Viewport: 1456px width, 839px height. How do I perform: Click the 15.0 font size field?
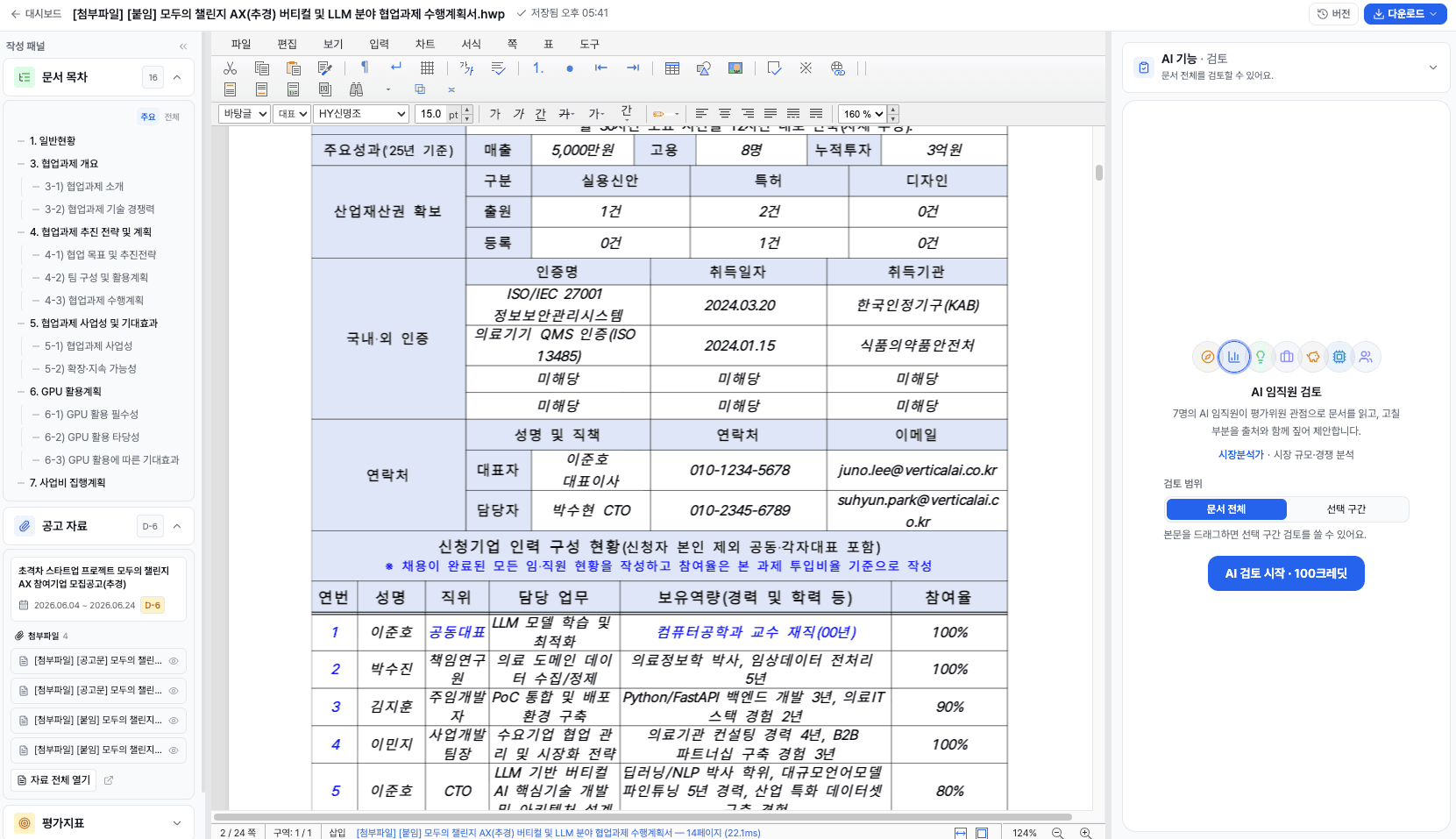pos(431,114)
